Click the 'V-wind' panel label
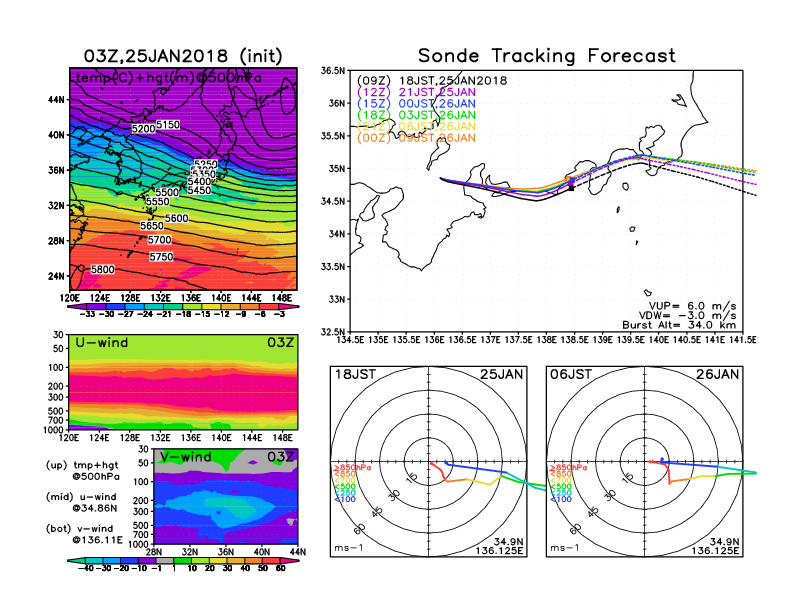Screen dimensions: 792x612 pos(185,457)
